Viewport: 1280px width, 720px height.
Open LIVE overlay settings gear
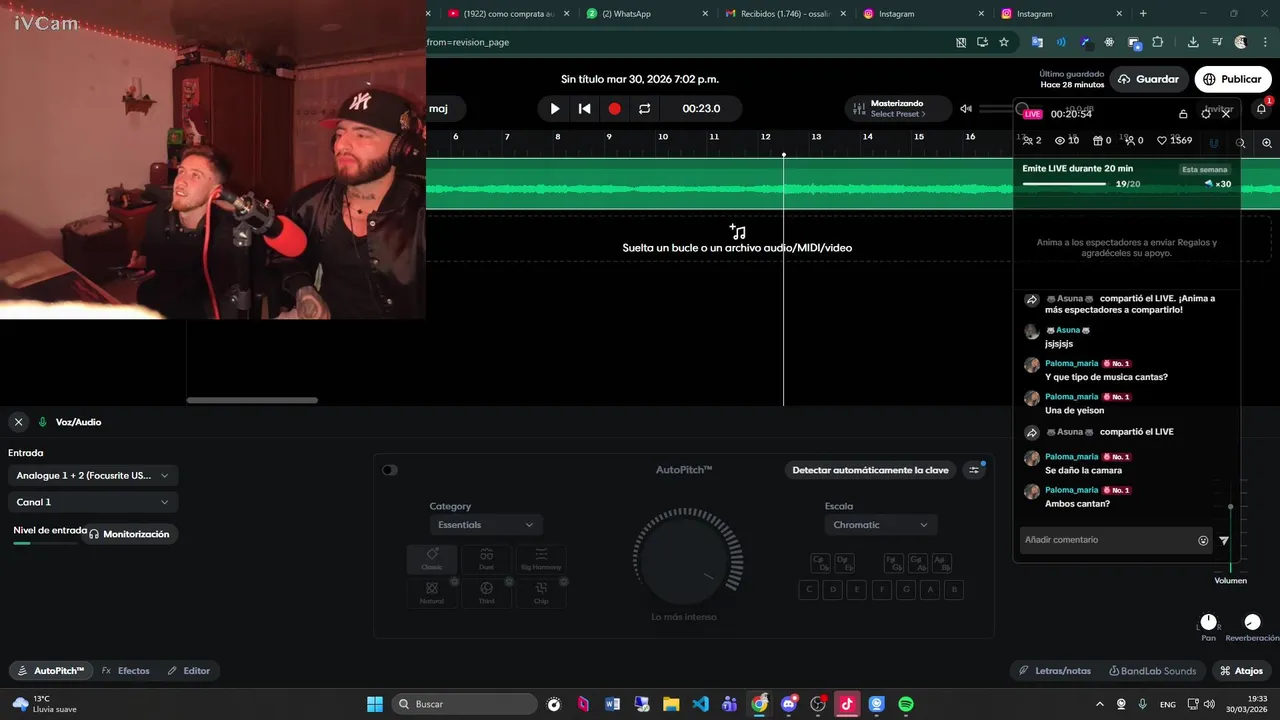(1206, 114)
